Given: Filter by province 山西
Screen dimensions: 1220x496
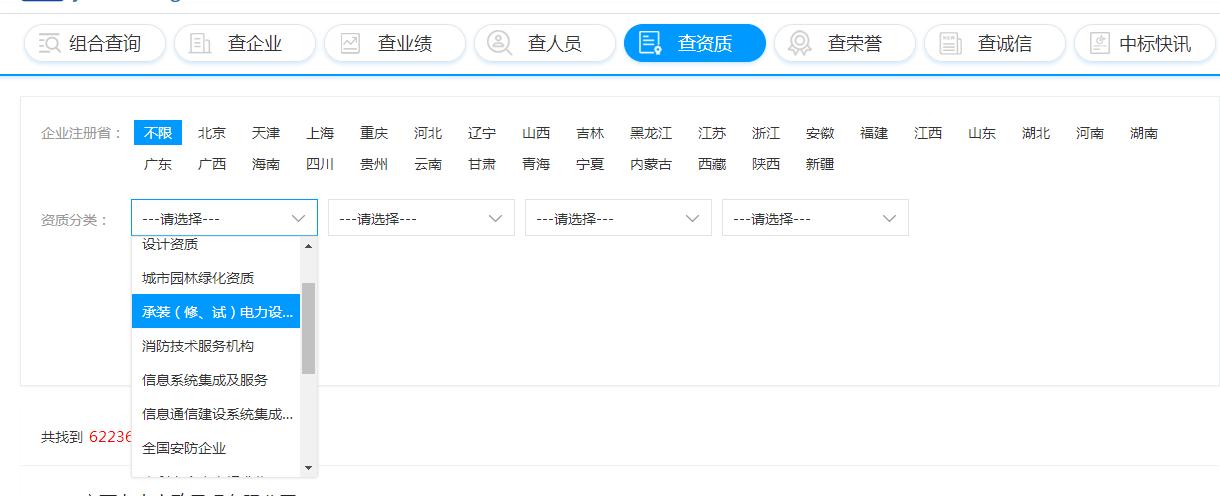Looking at the screenshot, I should [x=536, y=133].
